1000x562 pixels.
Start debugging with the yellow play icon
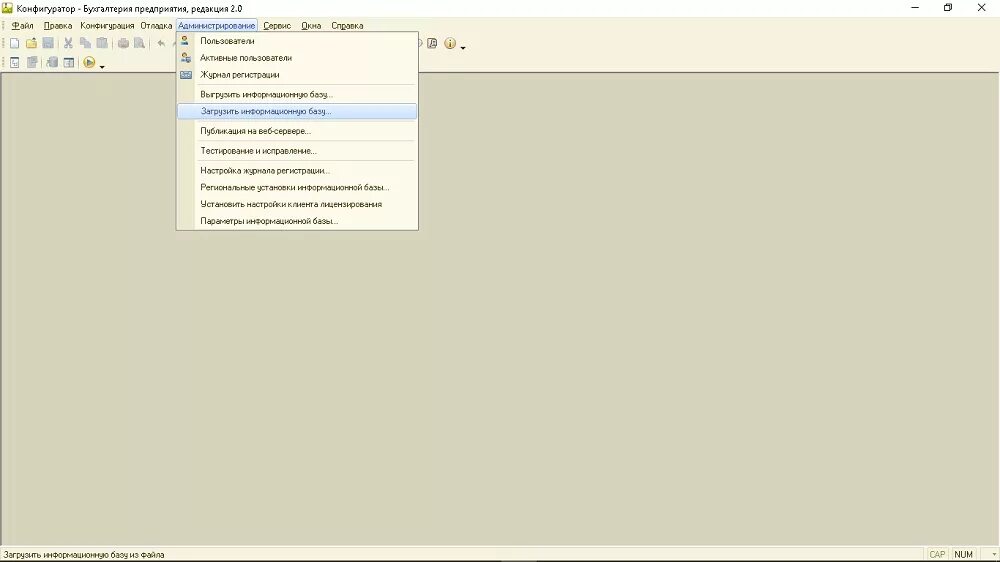89,63
